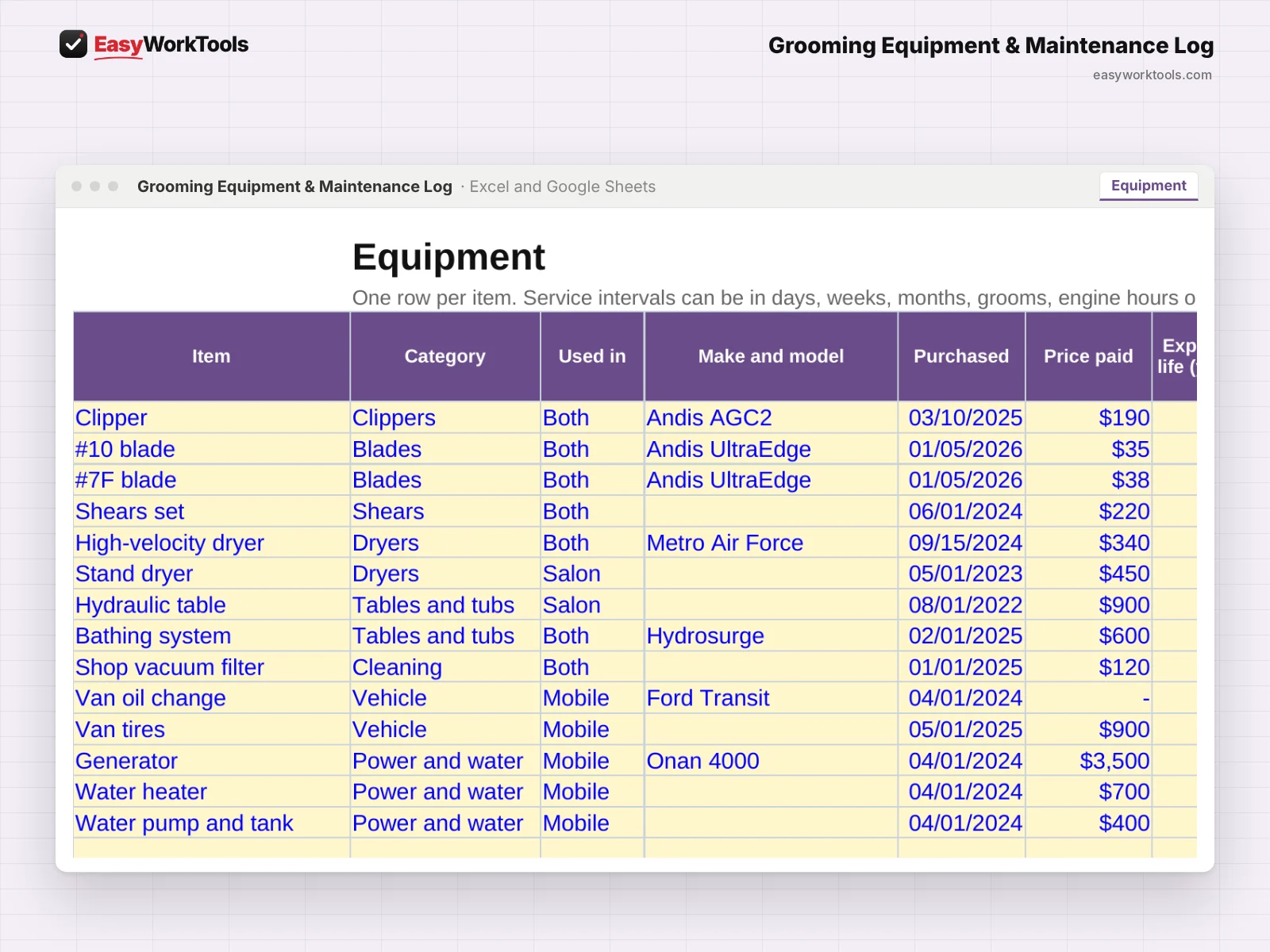Select the Hydrosurge model cell
Viewport: 1270px width, 952px height.
pos(771,636)
